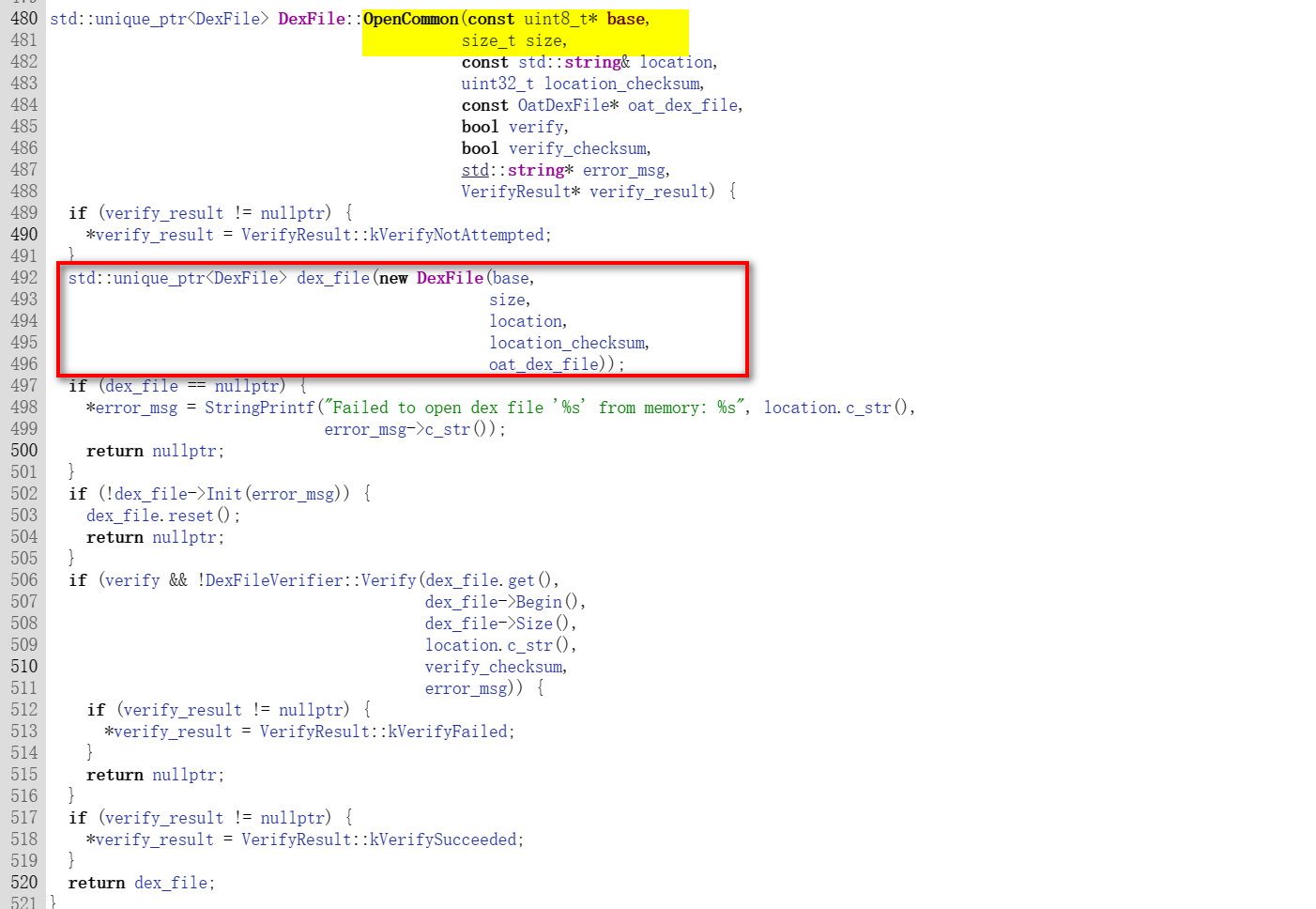Click kVerifyFailed constant

[449, 732]
